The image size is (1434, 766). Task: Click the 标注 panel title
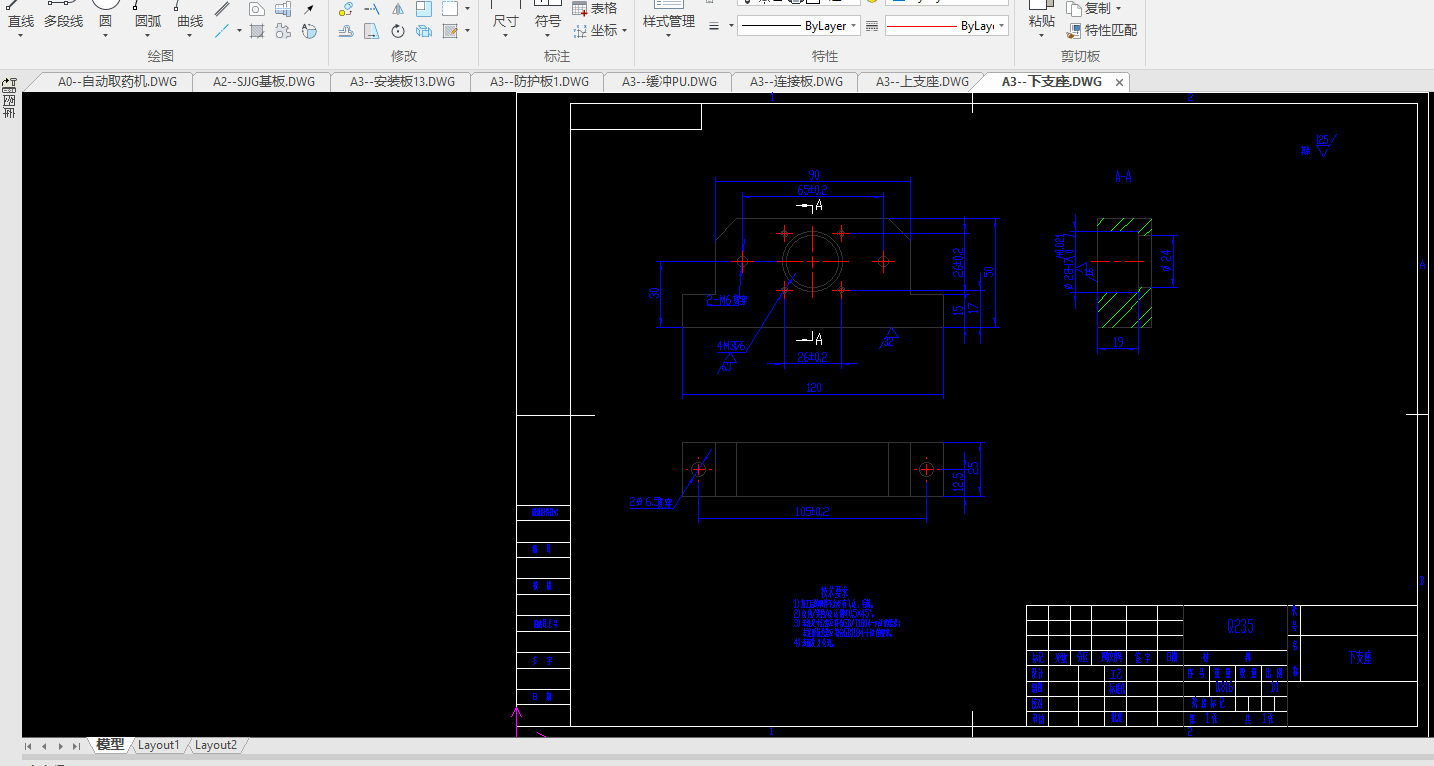(x=556, y=56)
